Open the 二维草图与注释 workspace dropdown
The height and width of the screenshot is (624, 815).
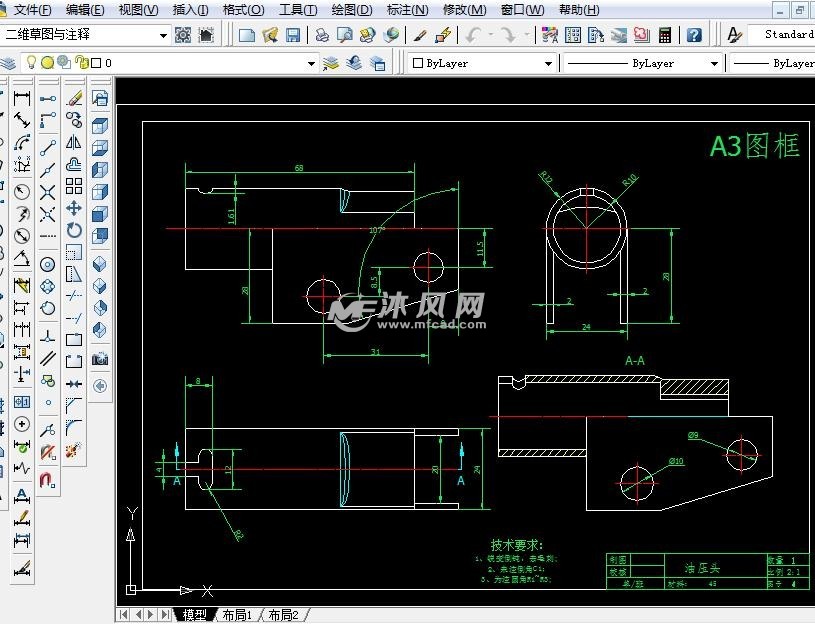coord(163,34)
